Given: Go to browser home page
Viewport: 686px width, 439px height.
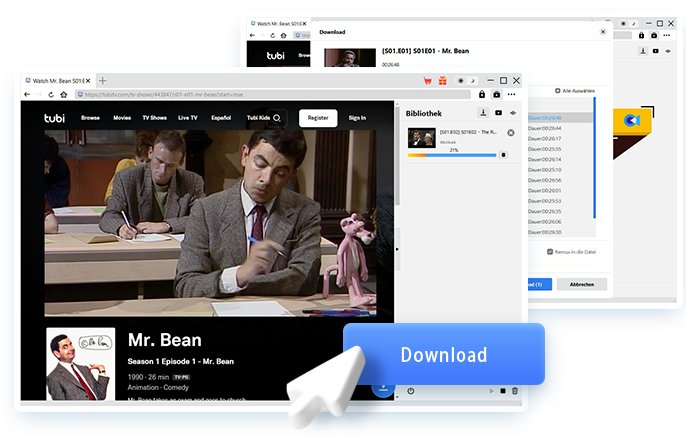Looking at the screenshot, I should click(x=65, y=95).
